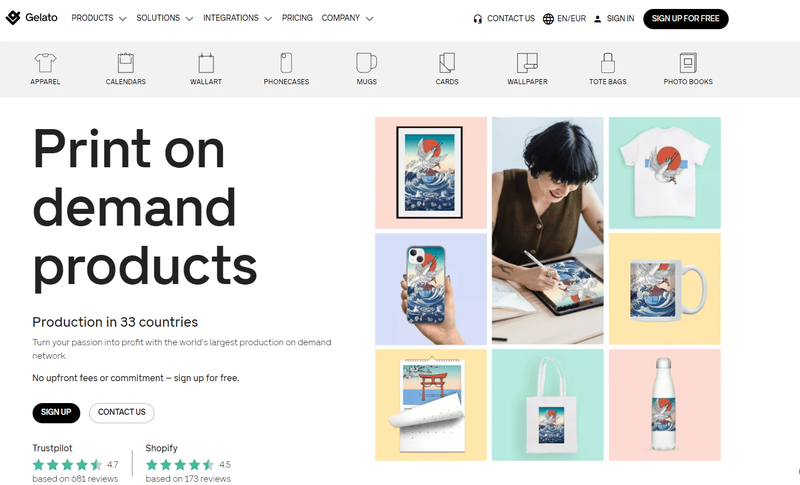
Task: Select the Wallpaper category icon
Action: click(x=527, y=63)
